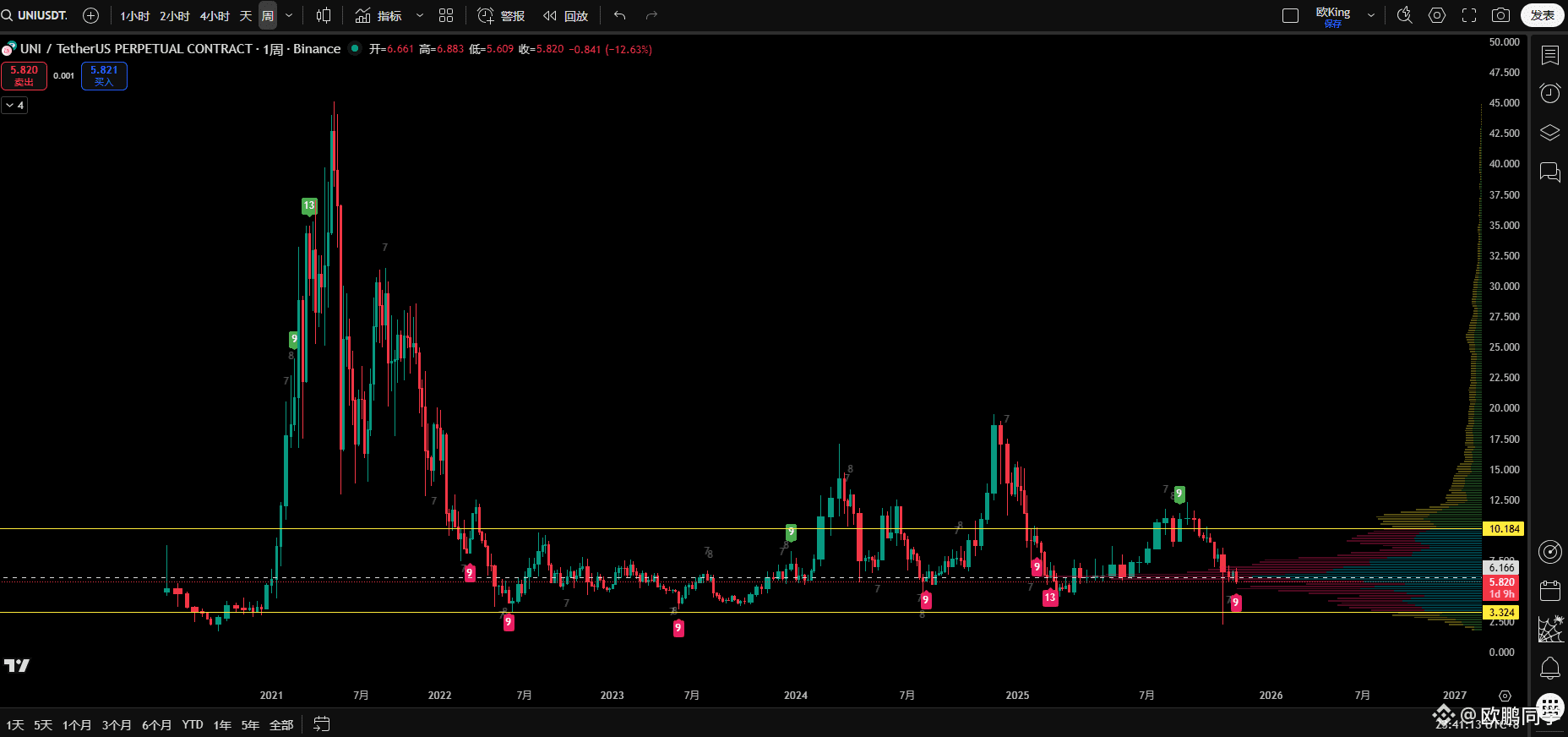Open the chart layout setup square icon

click(1290, 15)
